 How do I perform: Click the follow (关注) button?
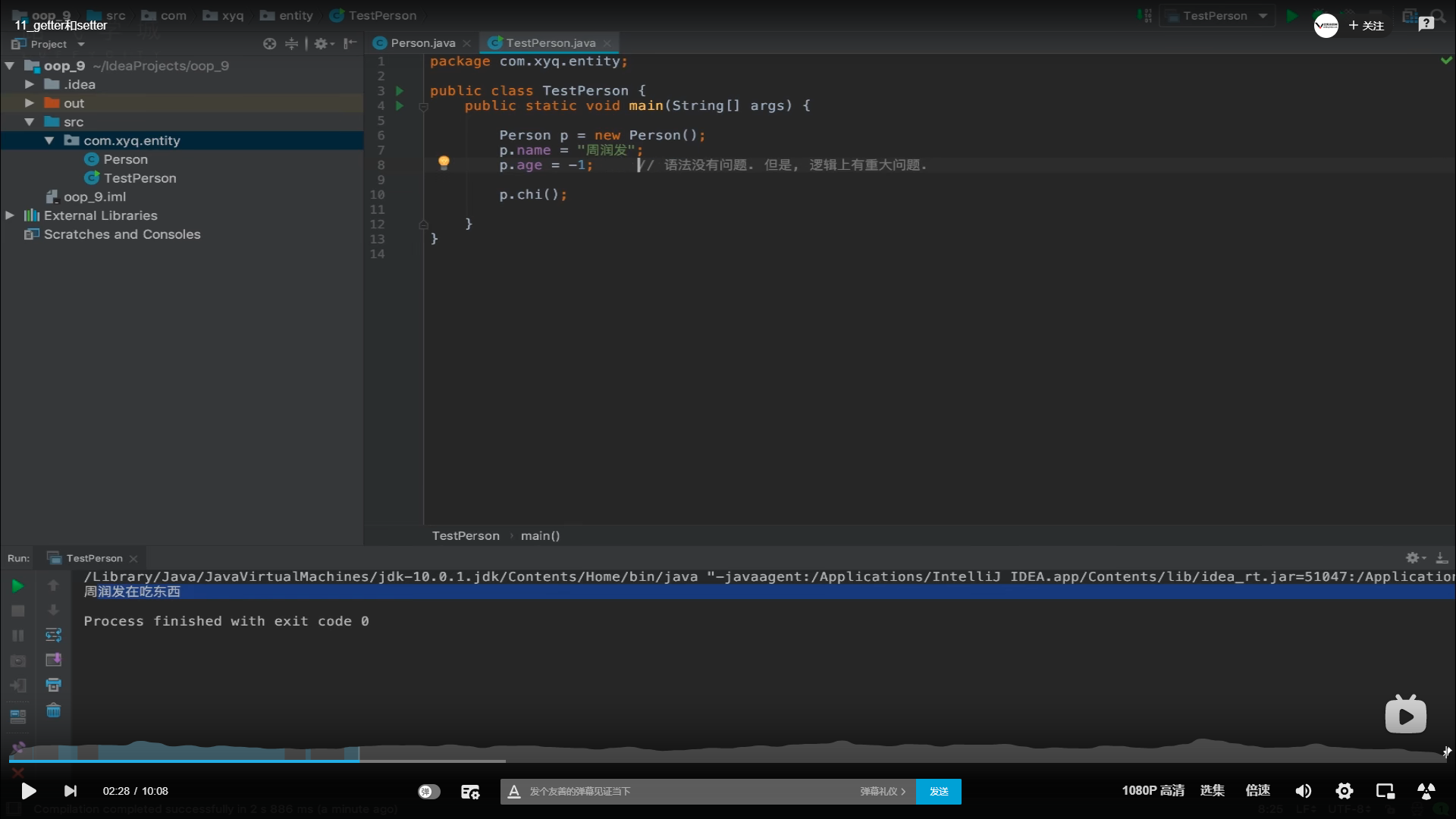click(x=1366, y=26)
